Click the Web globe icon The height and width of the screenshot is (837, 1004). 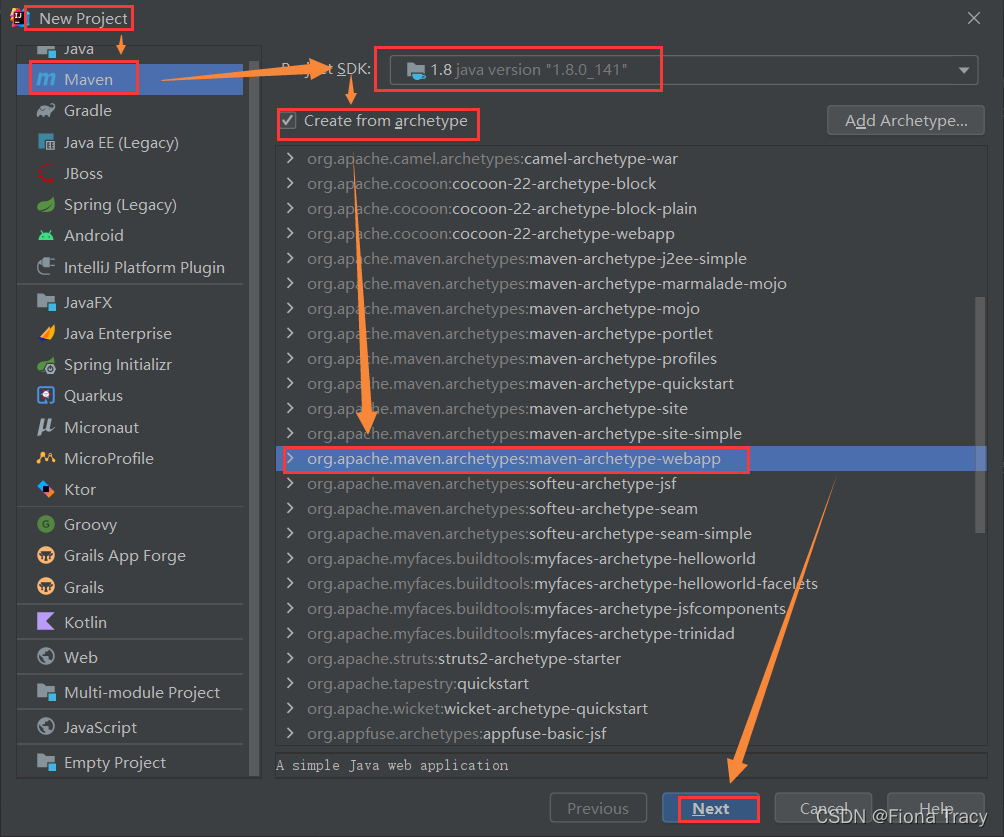click(46, 656)
